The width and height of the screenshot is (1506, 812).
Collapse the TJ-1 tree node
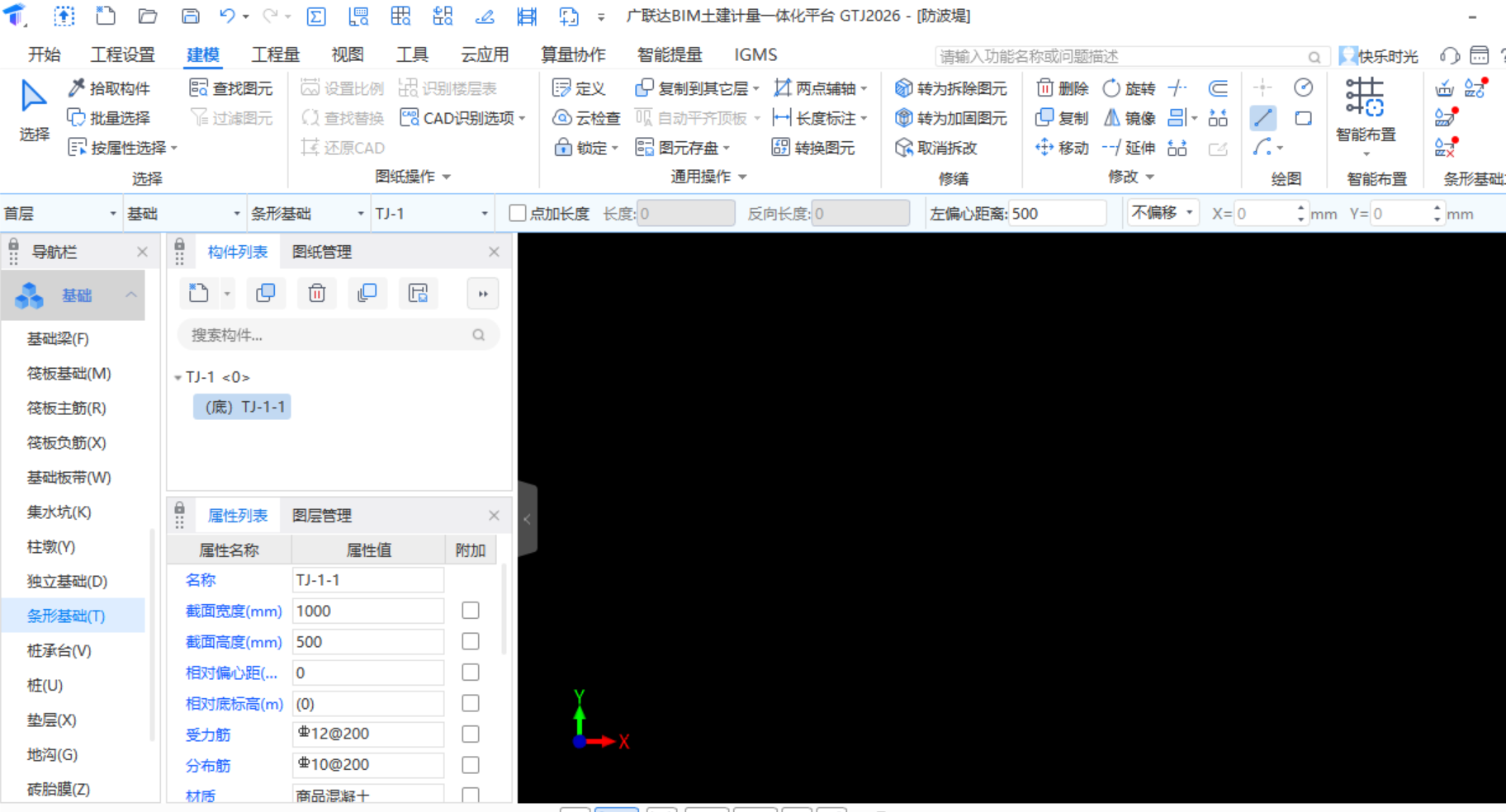click(x=178, y=378)
